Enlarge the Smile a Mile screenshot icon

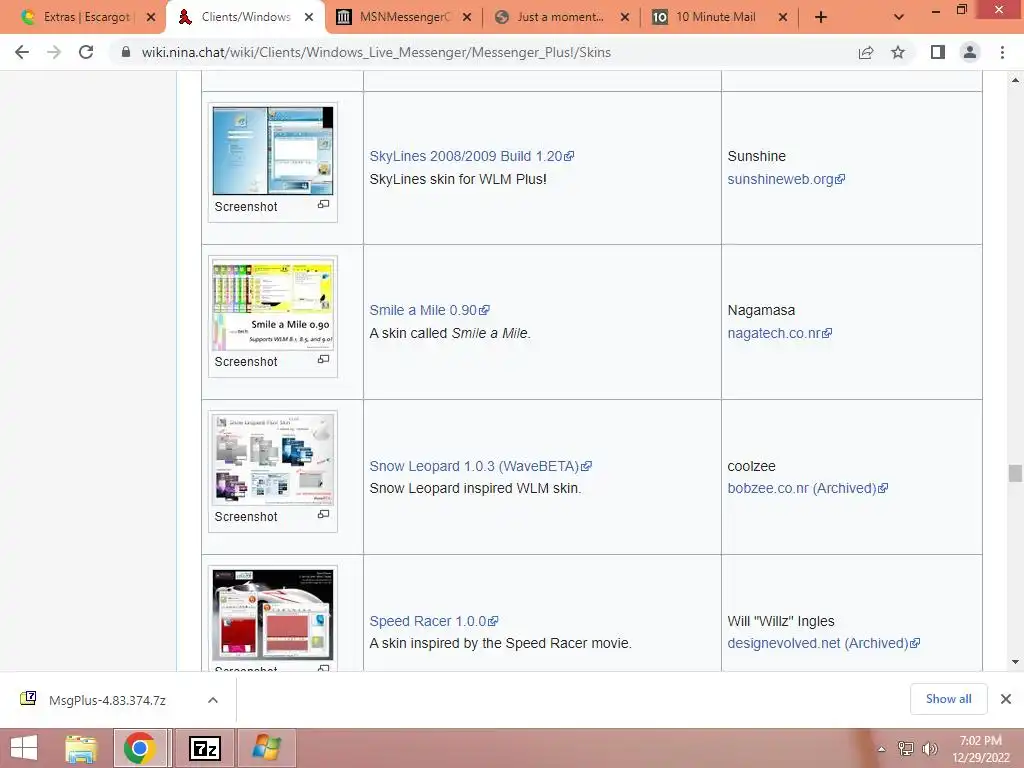[x=323, y=359]
